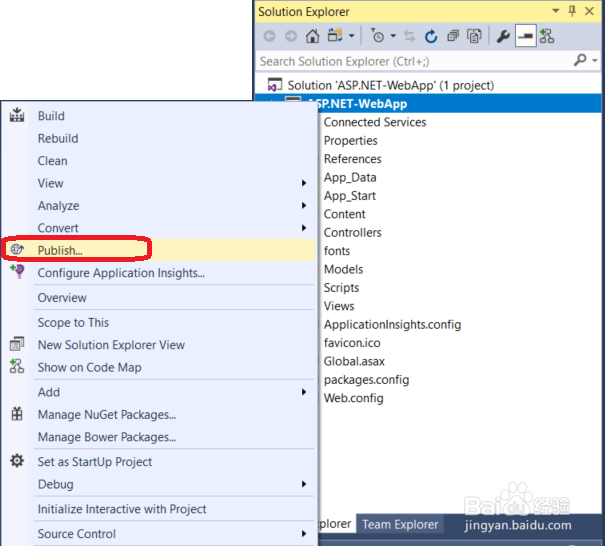Click the Back navigation arrow in Solution Explorer
The height and width of the screenshot is (546, 605).
click(269, 36)
